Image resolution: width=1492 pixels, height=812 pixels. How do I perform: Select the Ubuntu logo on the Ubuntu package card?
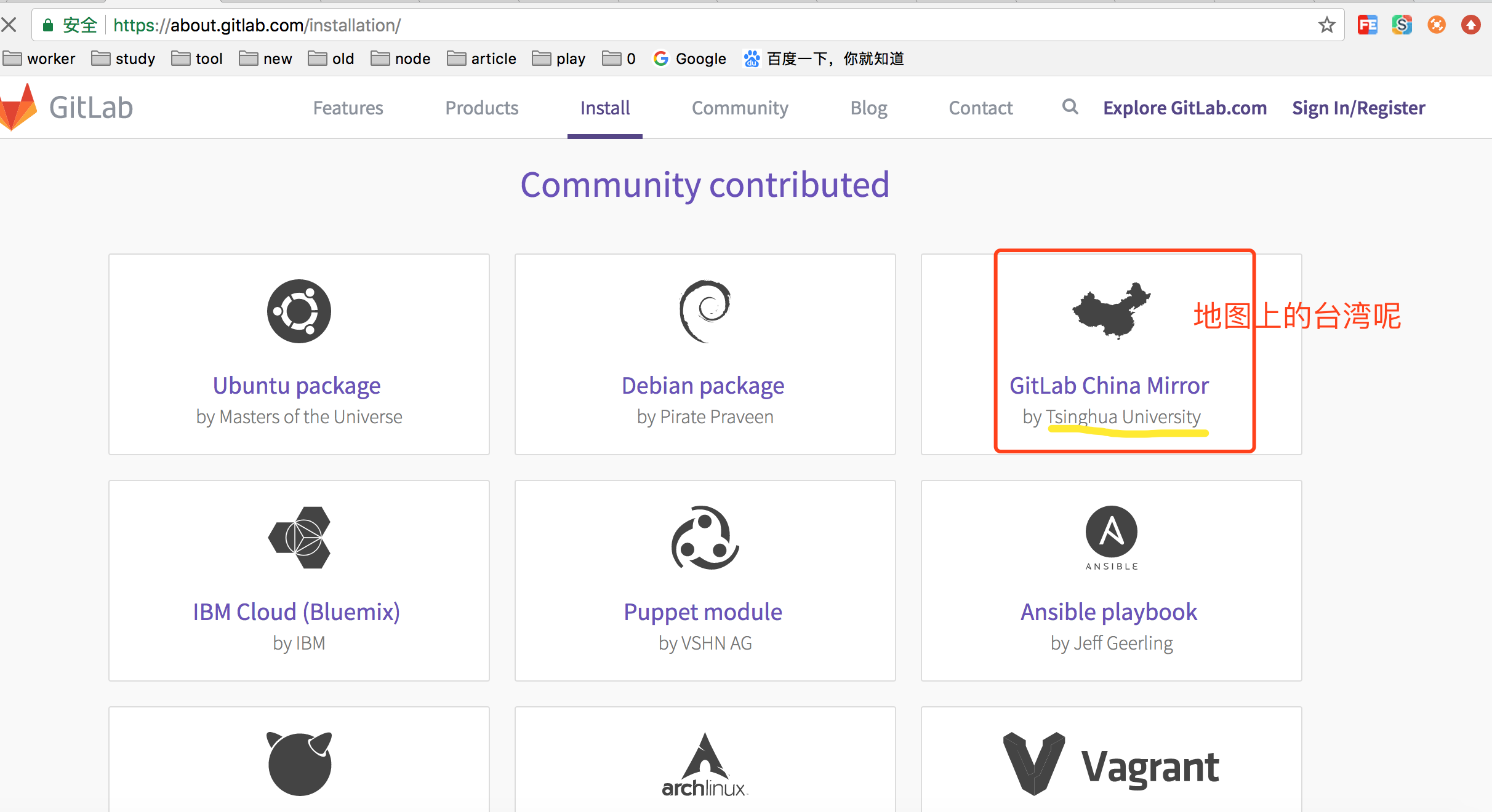[x=298, y=311]
